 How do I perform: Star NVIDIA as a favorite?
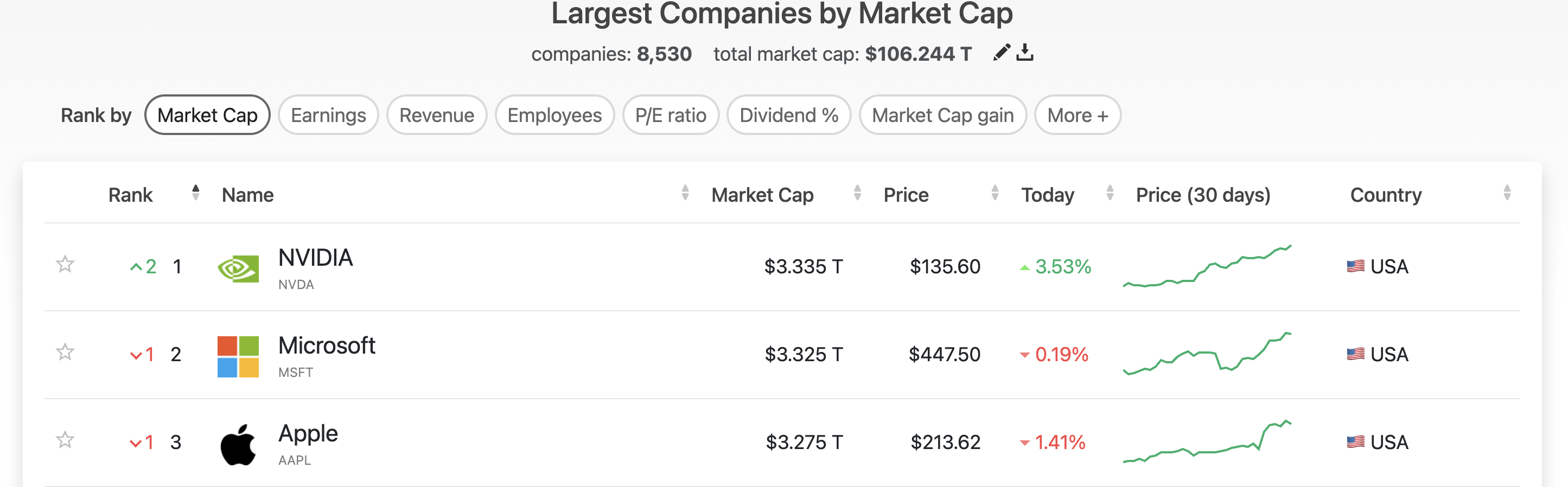click(65, 265)
